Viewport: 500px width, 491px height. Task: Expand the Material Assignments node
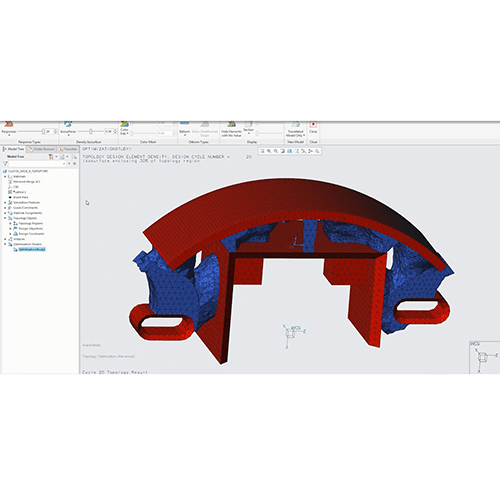tap(5, 213)
